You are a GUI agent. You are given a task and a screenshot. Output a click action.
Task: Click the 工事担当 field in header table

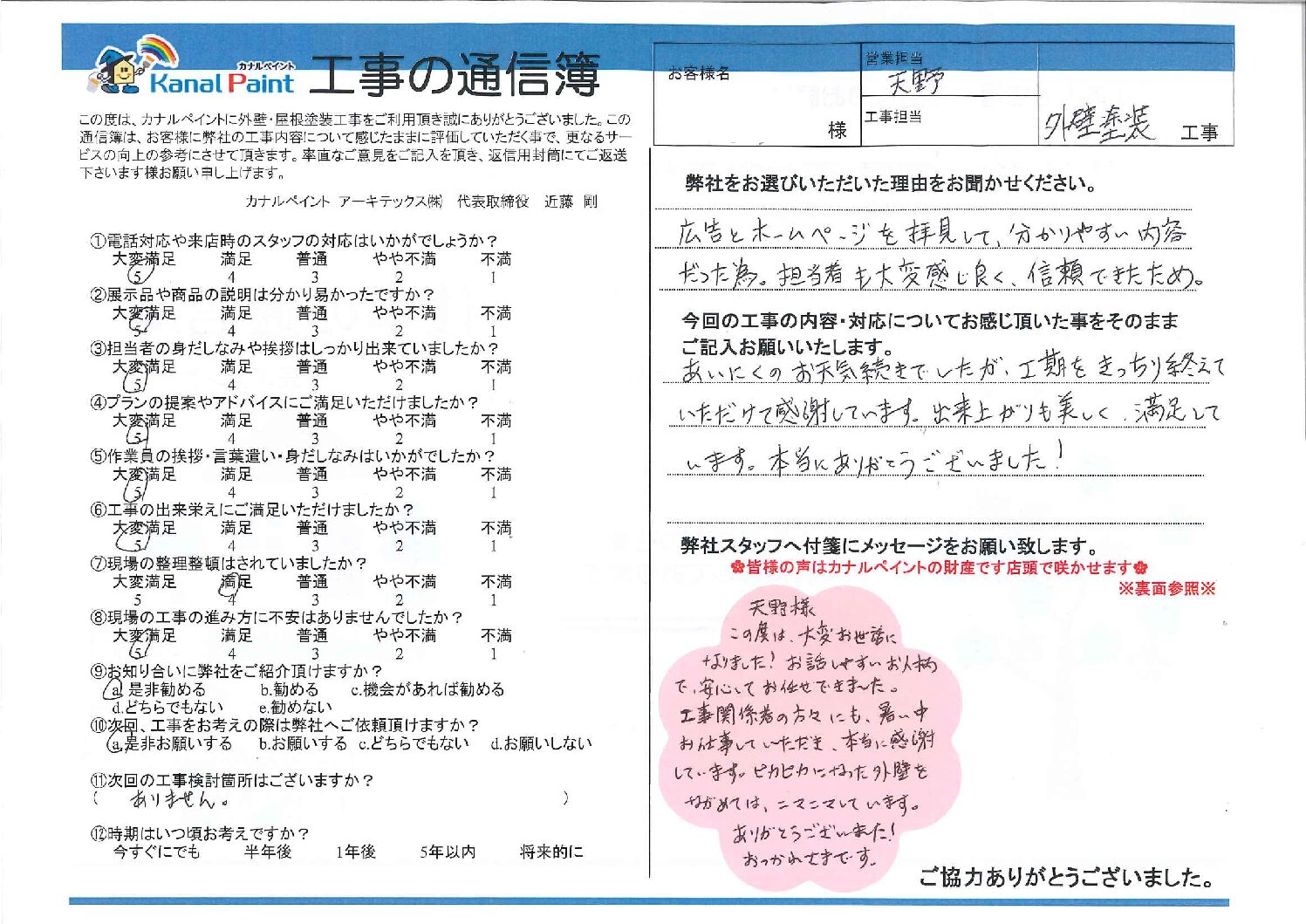point(949,127)
